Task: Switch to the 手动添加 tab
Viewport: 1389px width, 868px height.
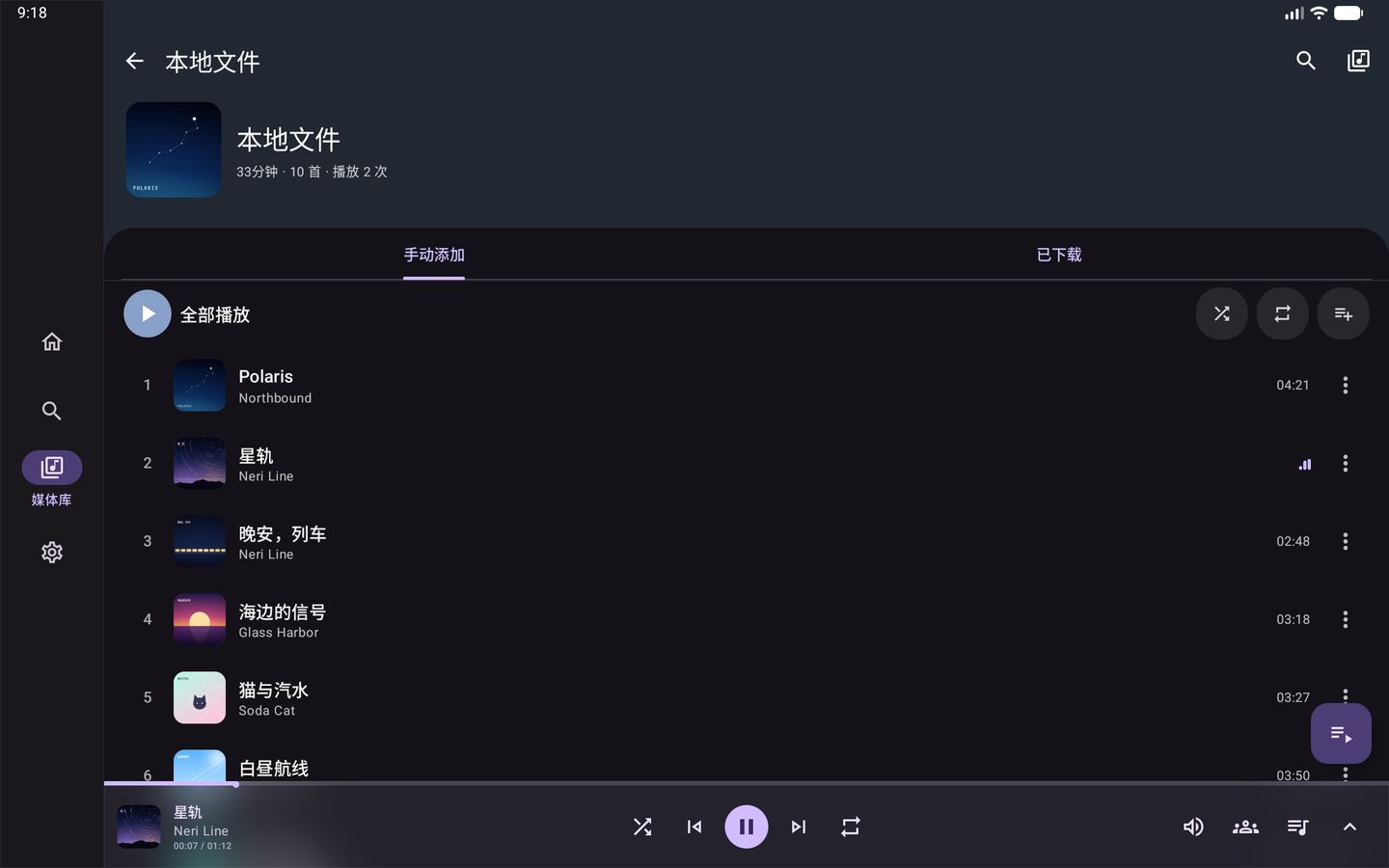Action: tap(434, 255)
